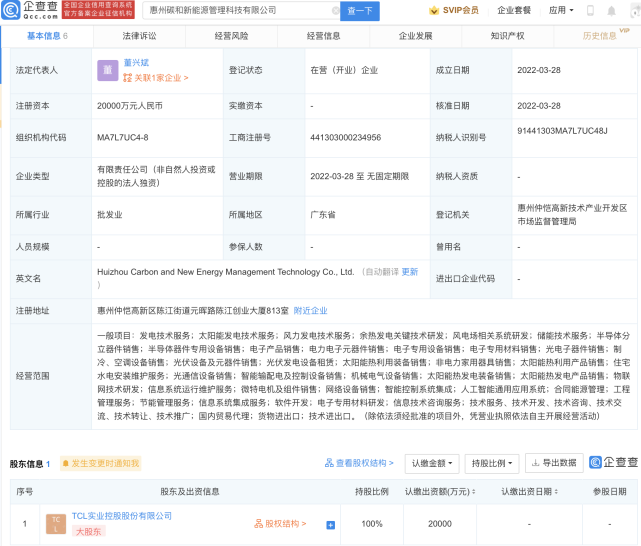Clear the search box with the X icon
This screenshot has height=546, width=641.
pos(335,11)
